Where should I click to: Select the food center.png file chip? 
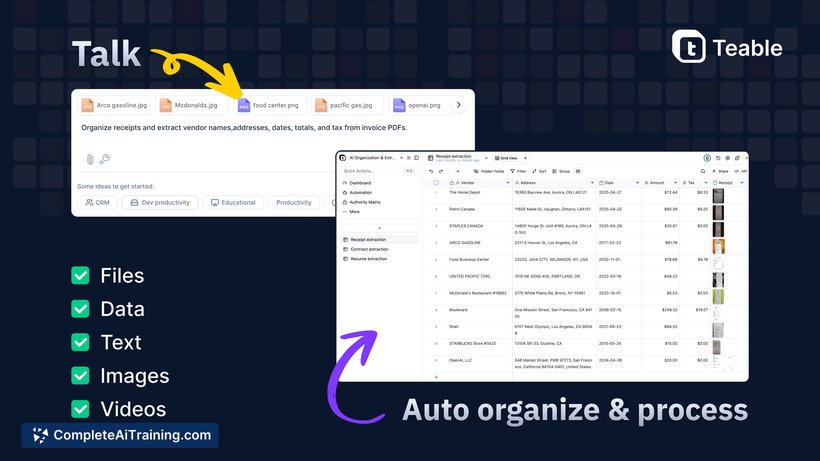click(269, 105)
